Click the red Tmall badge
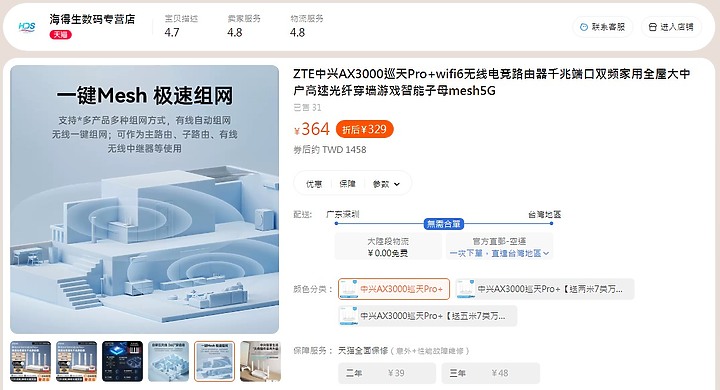Image resolution: width=720 pixels, height=390 pixels. coord(61,34)
